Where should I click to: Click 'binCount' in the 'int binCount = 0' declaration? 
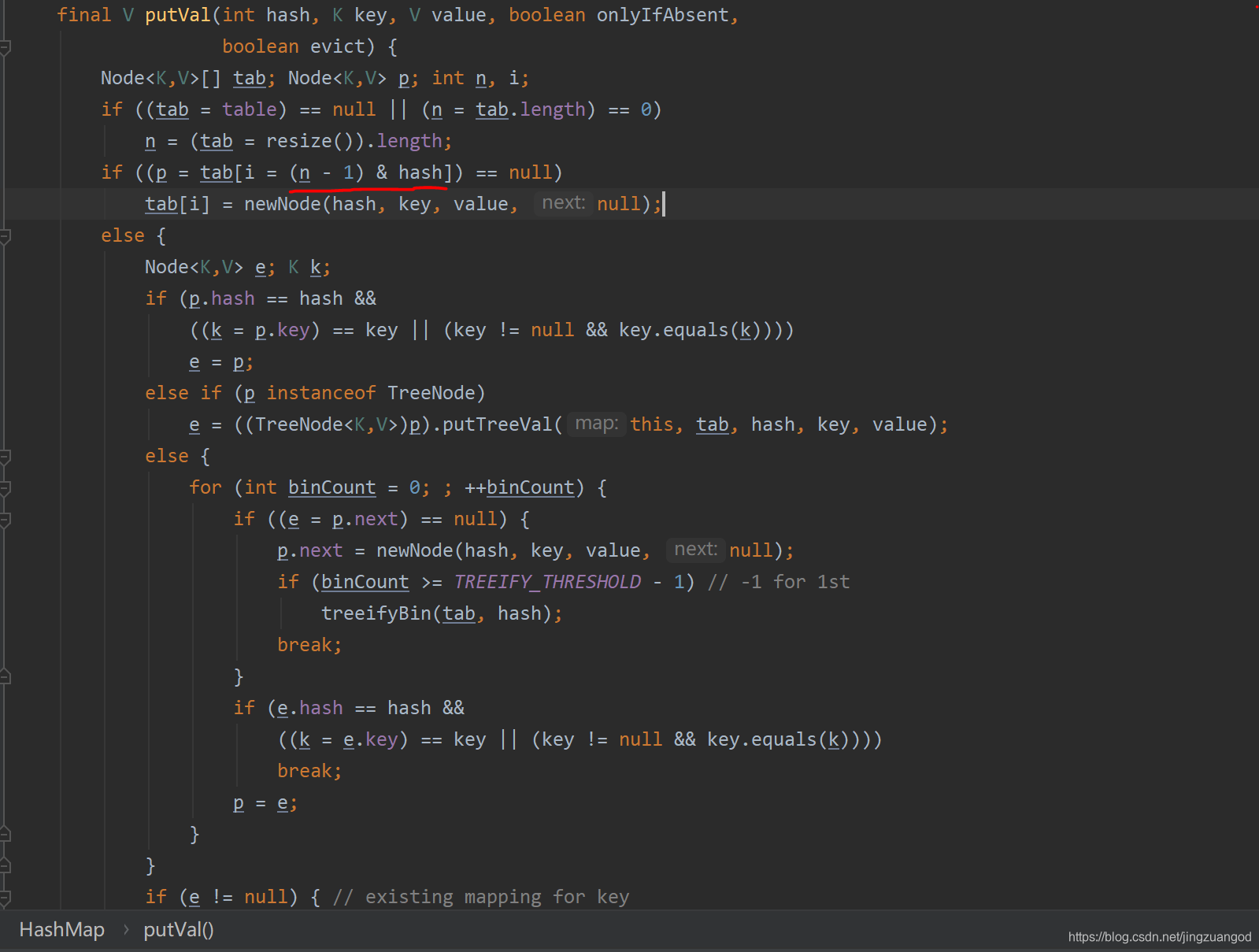[x=332, y=487]
